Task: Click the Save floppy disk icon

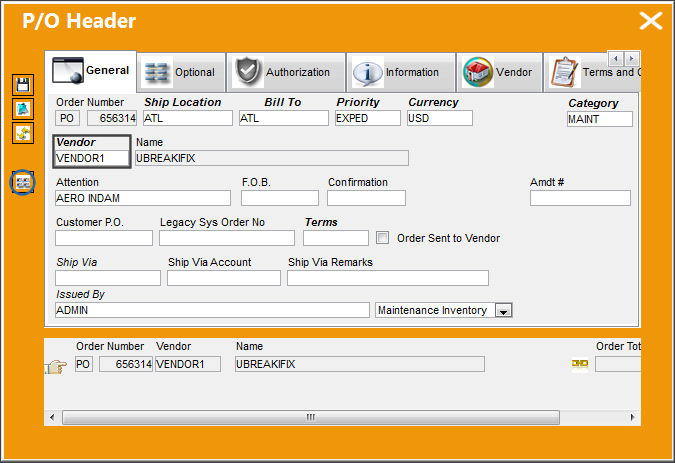Action: (x=23, y=85)
